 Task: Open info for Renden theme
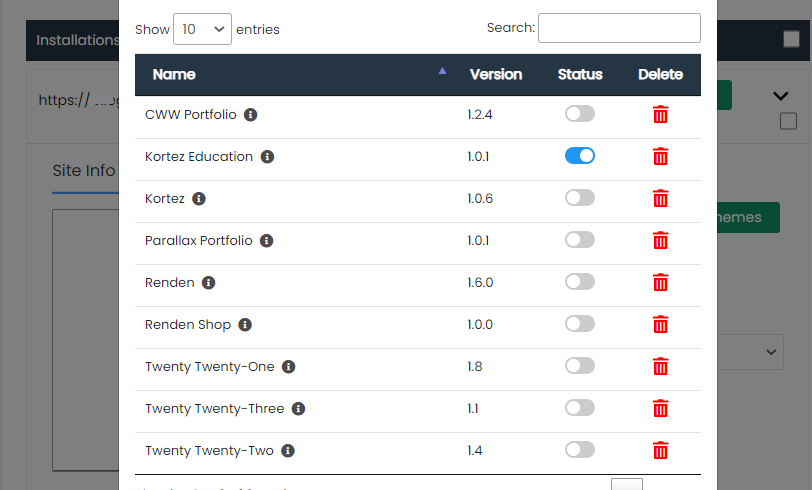click(x=209, y=282)
